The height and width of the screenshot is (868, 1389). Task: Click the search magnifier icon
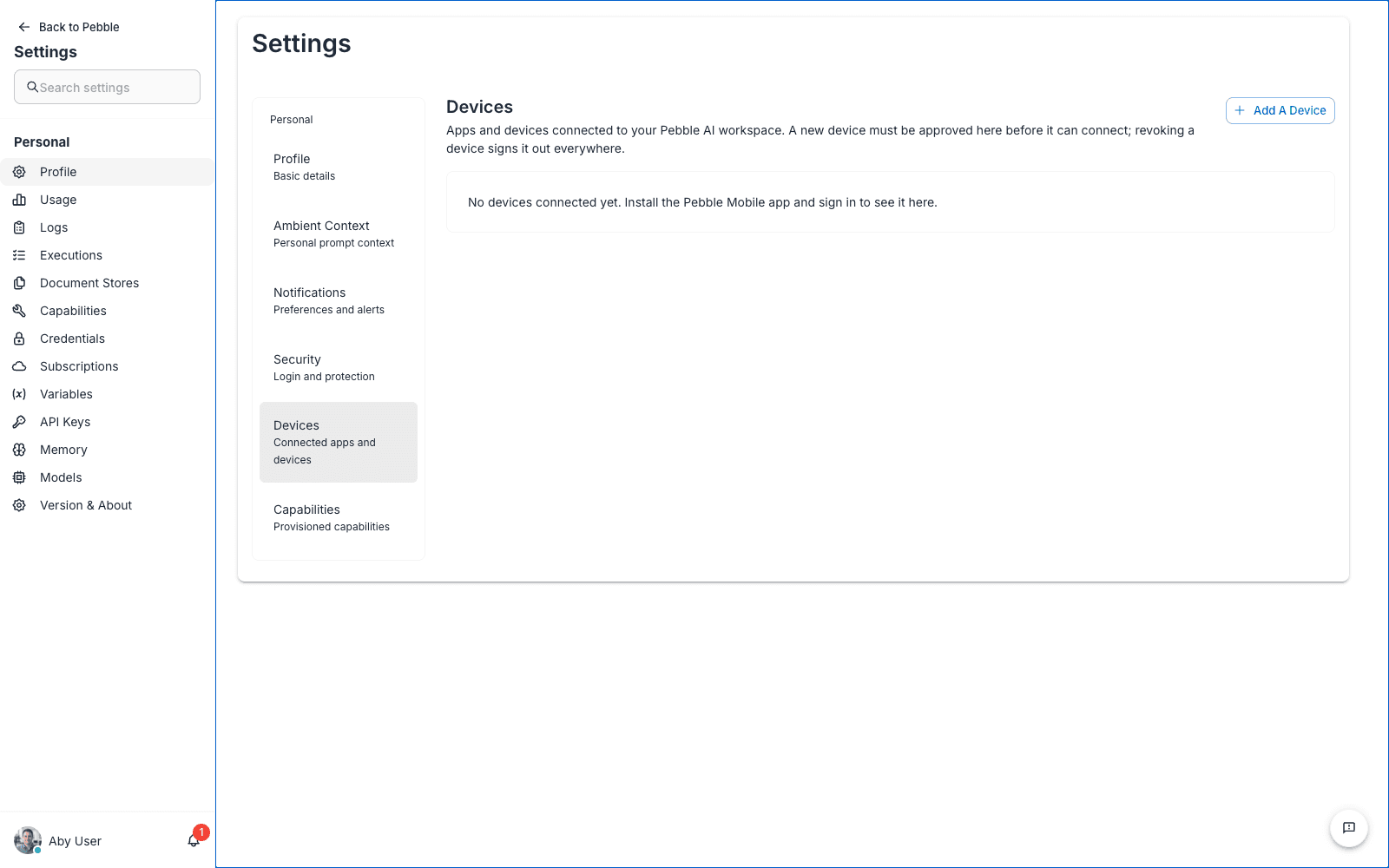point(32,87)
